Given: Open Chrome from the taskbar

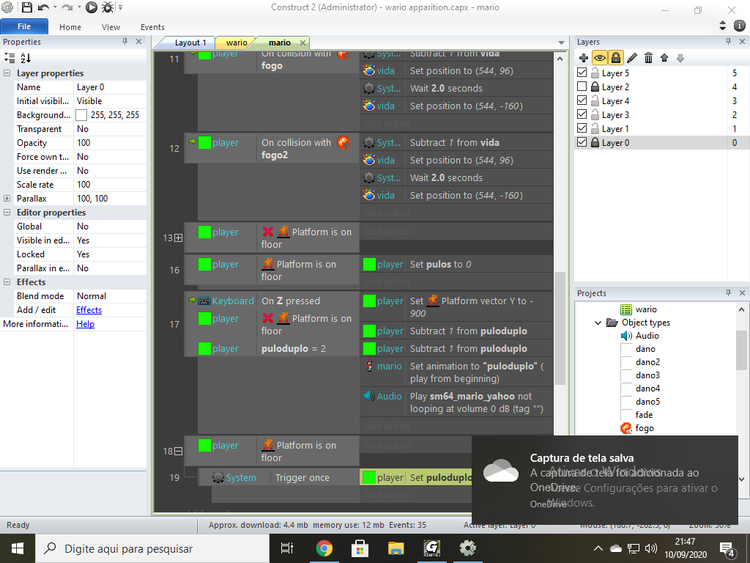Looking at the screenshot, I should 324,548.
